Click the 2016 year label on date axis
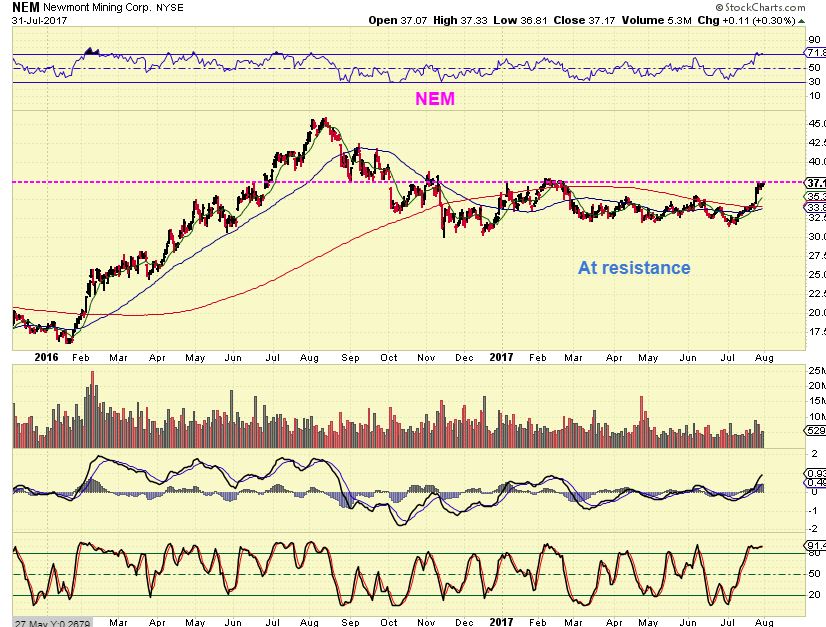826x627 pixels. coord(46,357)
